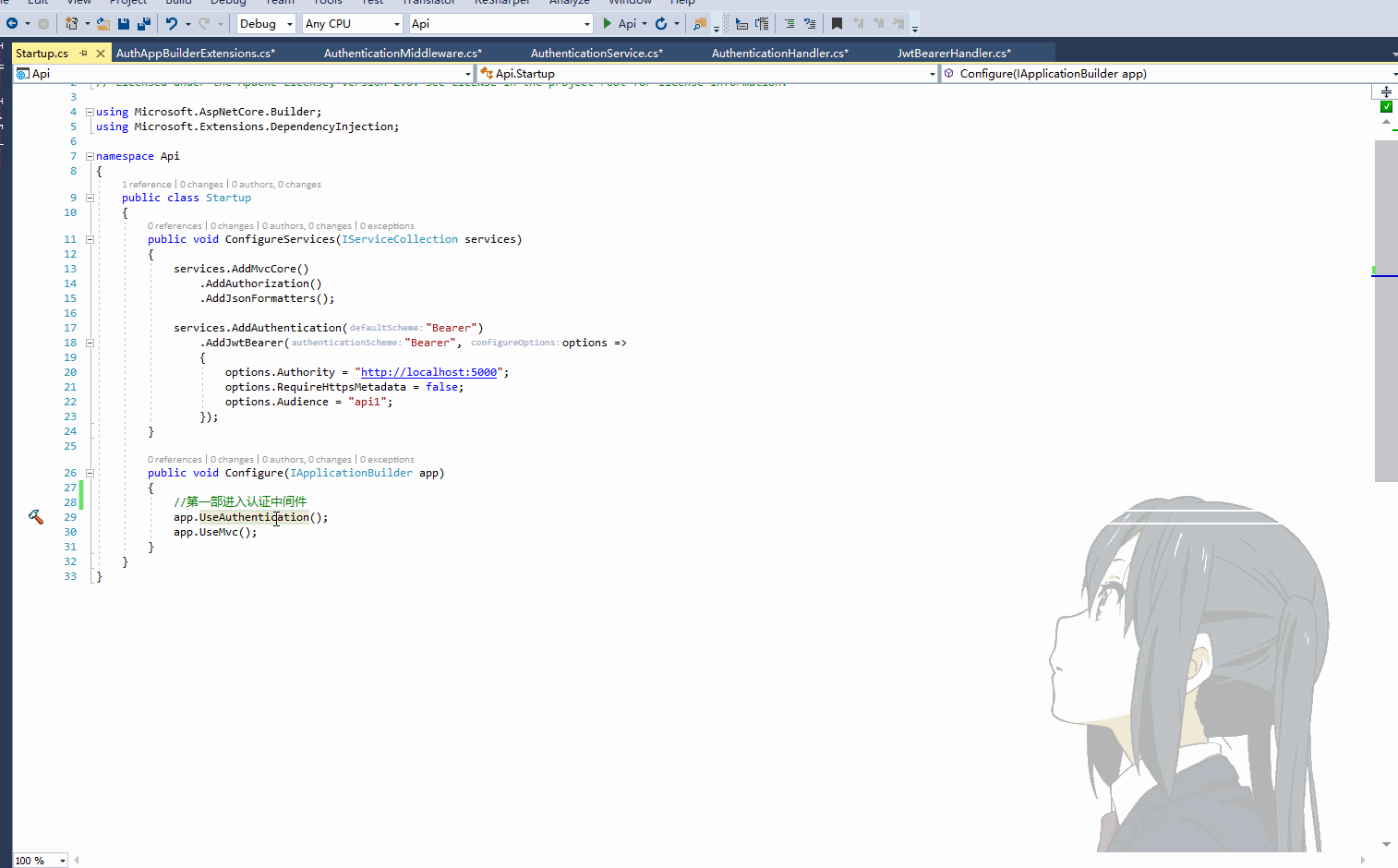Click the horizontal scrollbar left arrow
Image resolution: width=1398 pixels, height=868 pixels.
point(77,861)
